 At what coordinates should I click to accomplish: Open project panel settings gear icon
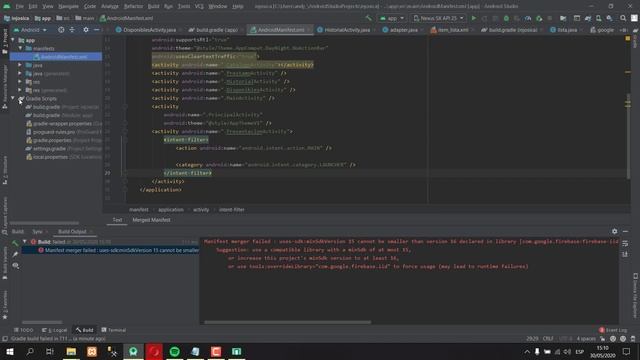86,30
